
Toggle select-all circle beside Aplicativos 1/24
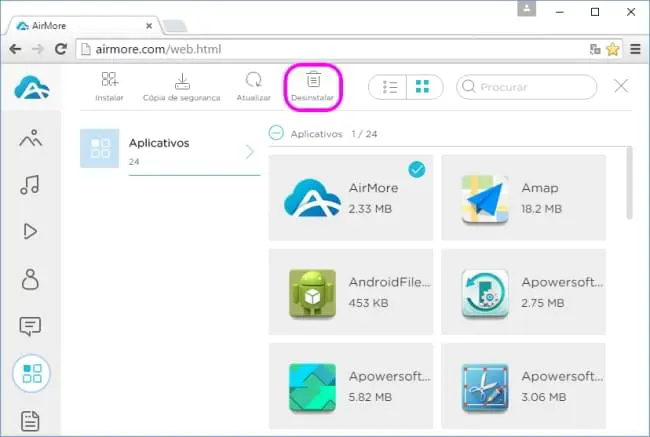click(276, 133)
